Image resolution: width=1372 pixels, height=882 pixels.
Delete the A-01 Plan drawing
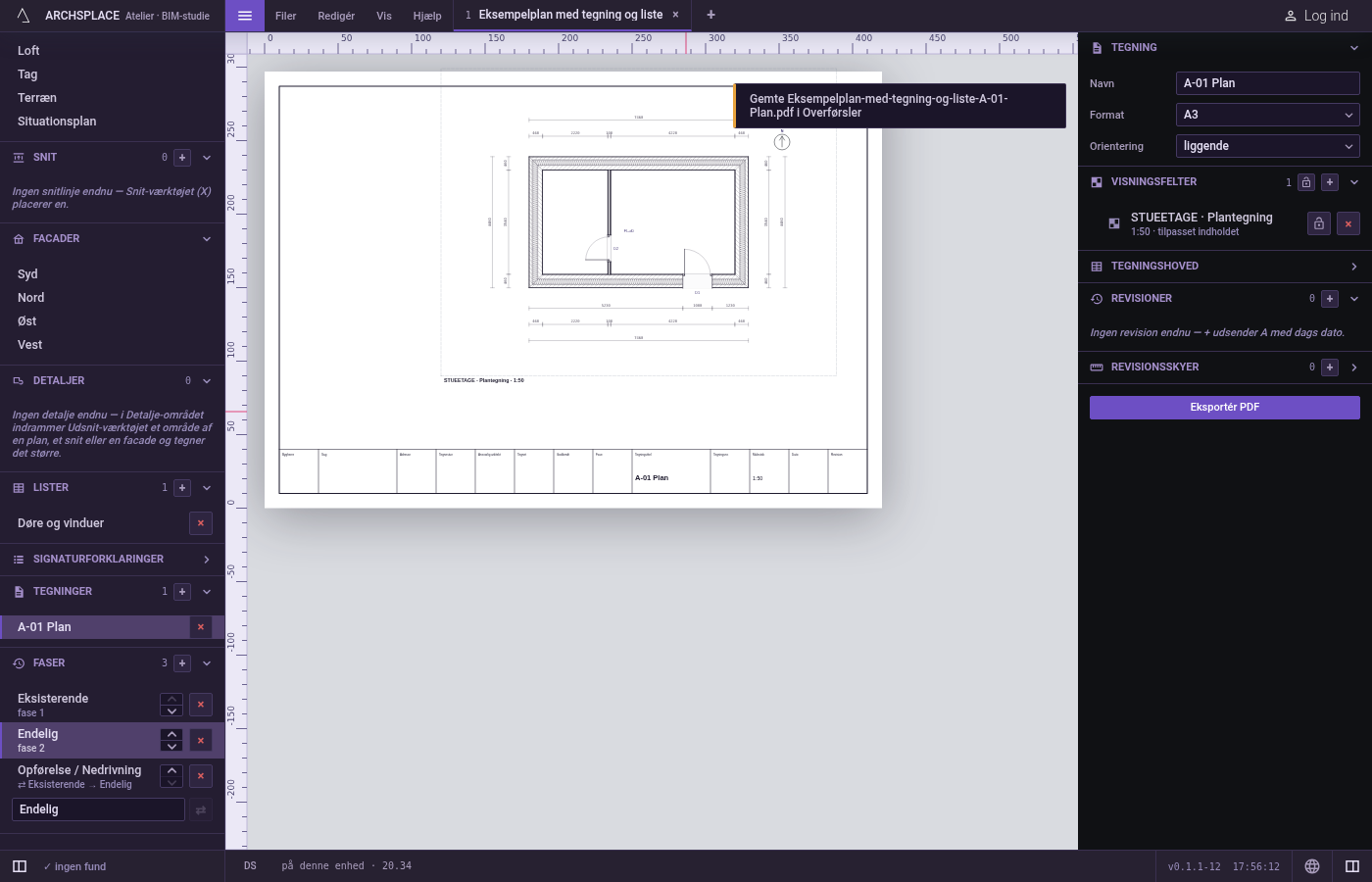201,627
